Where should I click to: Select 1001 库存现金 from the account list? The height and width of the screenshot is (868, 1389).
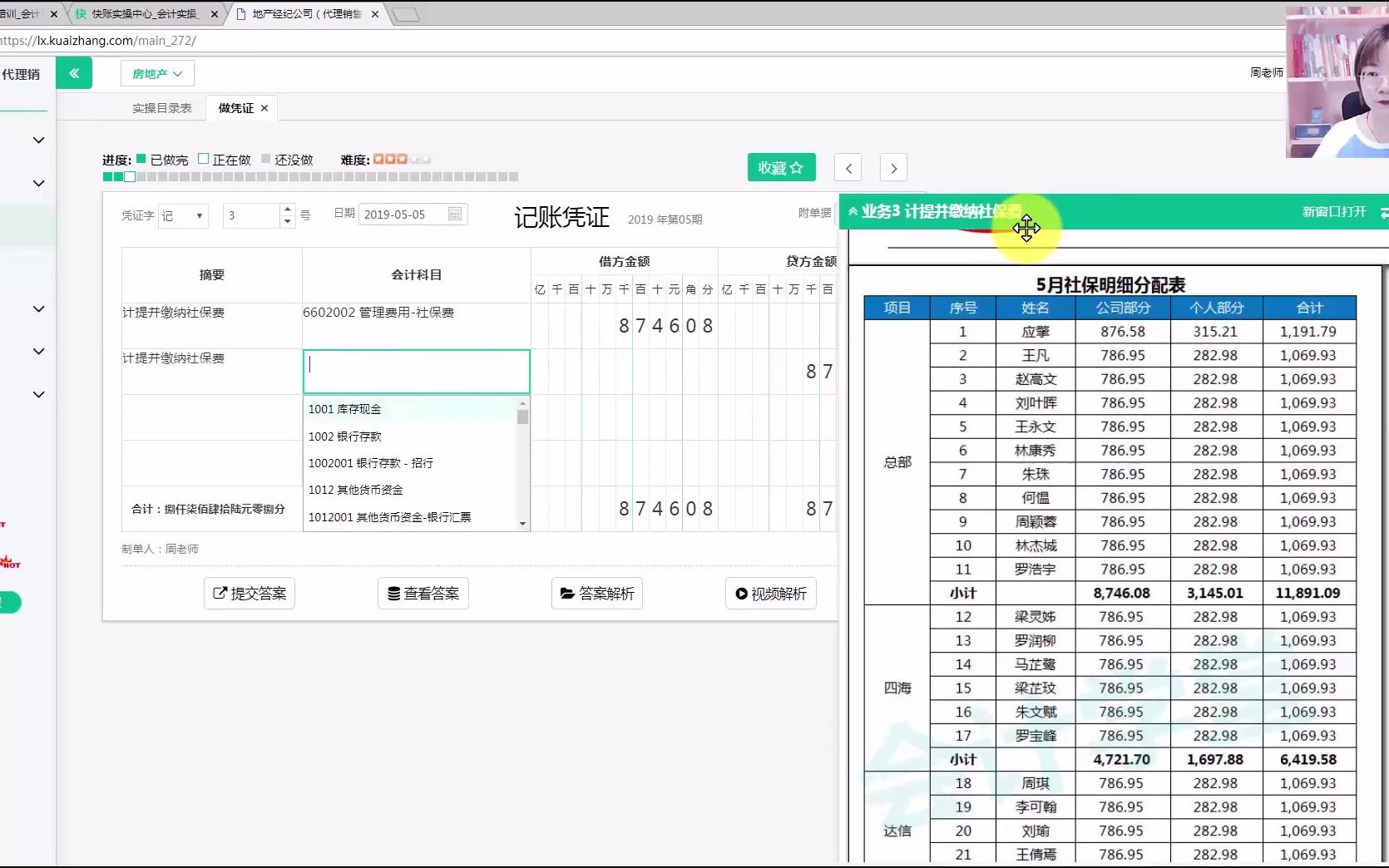(x=344, y=408)
